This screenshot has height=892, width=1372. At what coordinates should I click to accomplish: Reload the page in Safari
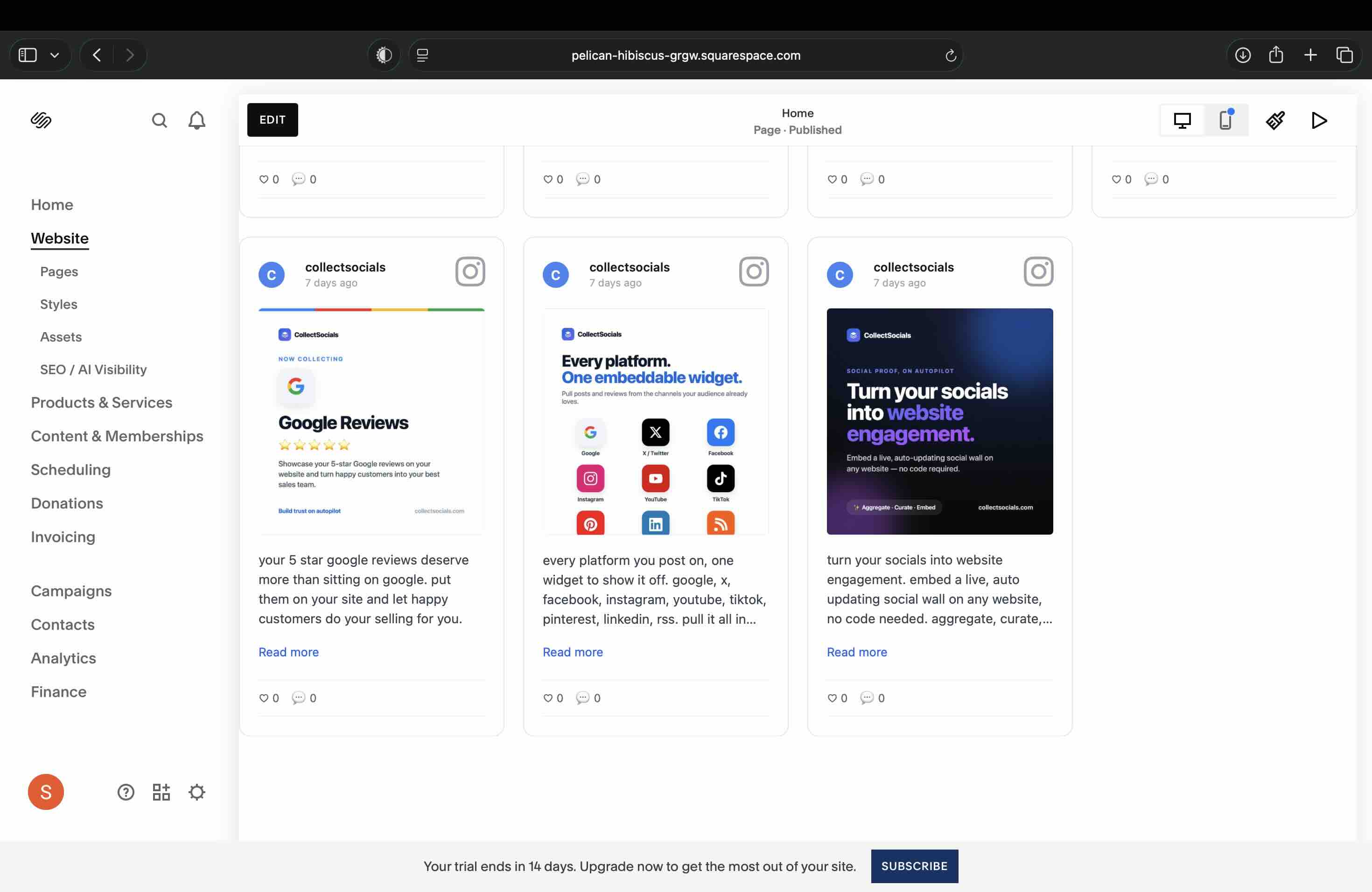(951, 56)
